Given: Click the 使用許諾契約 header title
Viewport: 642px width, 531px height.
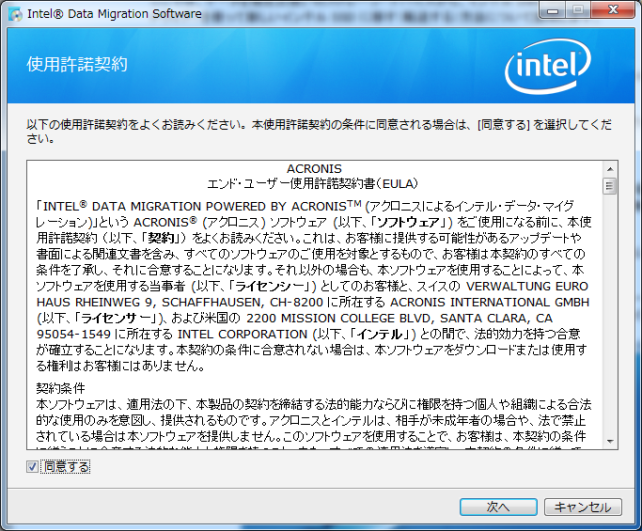Looking at the screenshot, I should (x=77, y=64).
